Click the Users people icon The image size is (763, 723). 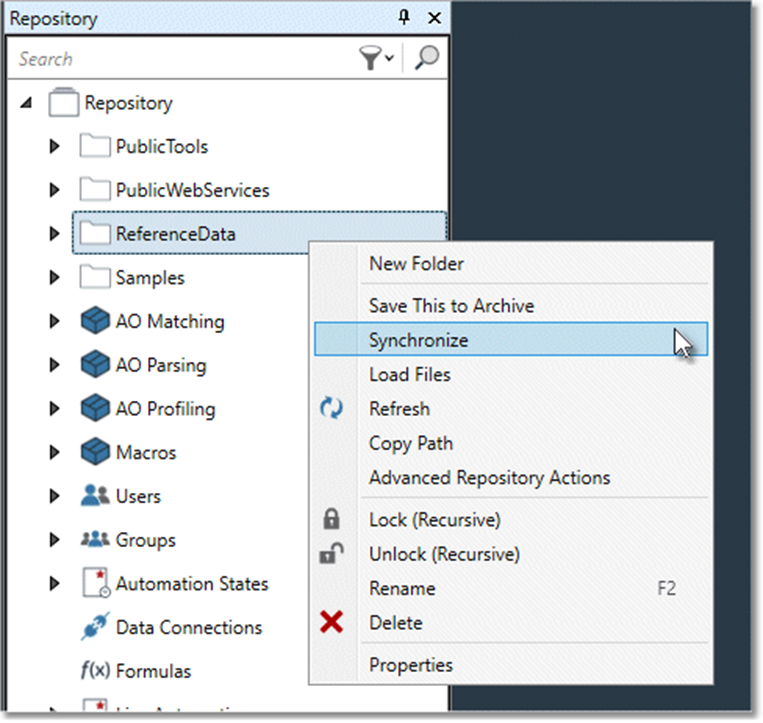pyautogui.click(x=94, y=496)
